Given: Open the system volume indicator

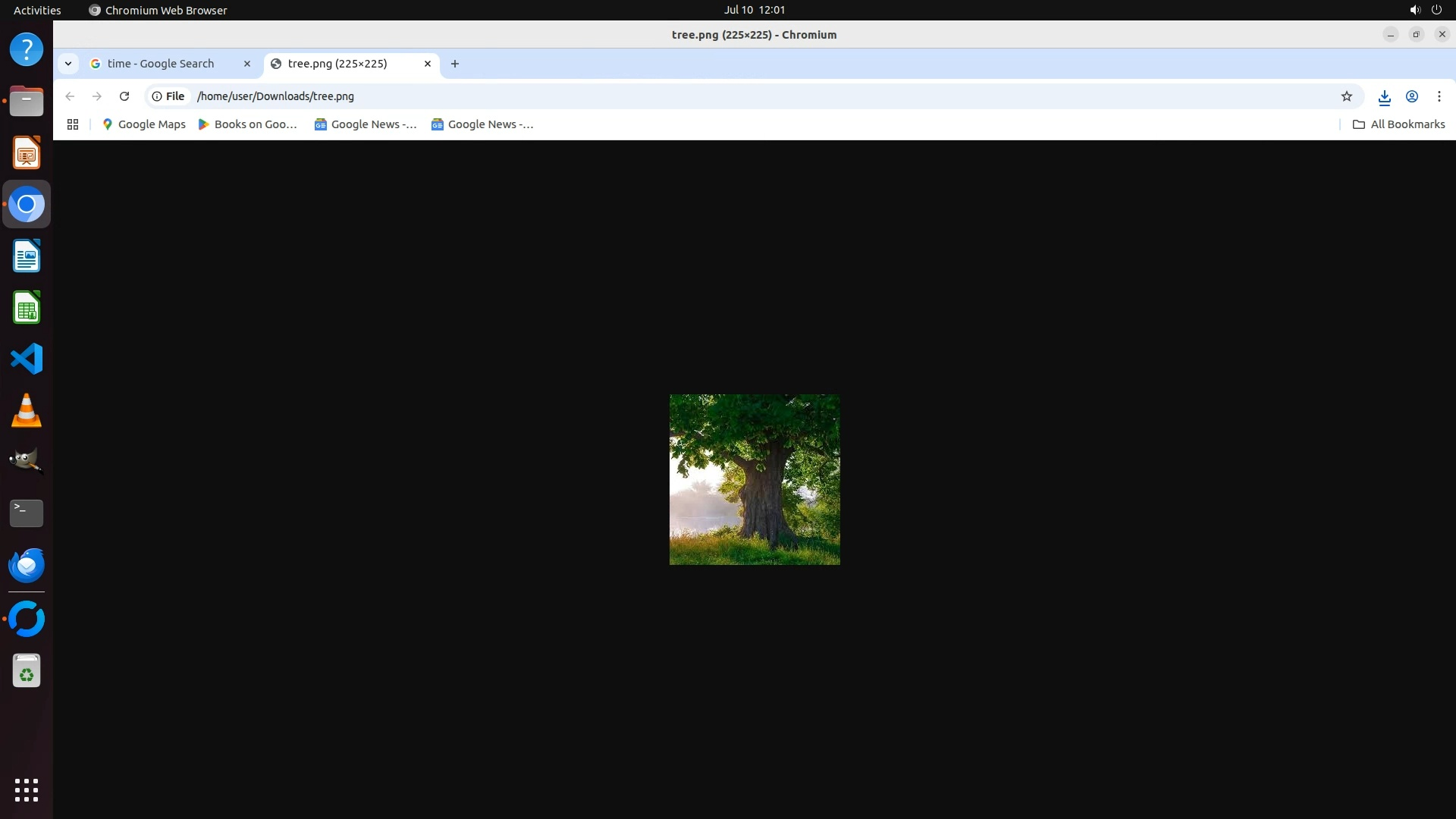Looking at the screenshot, I should [x=1414, y=10].
